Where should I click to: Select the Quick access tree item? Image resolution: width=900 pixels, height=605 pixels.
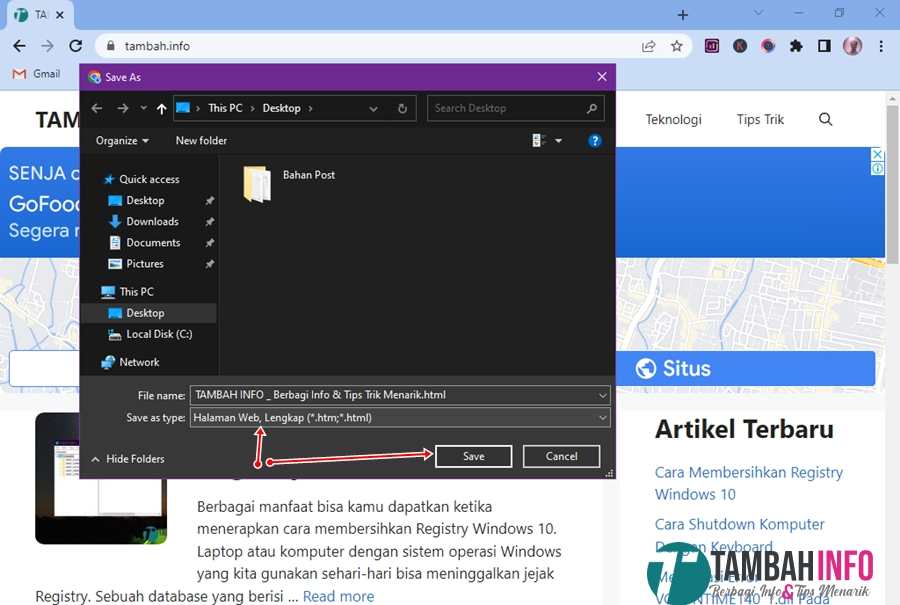149,179
